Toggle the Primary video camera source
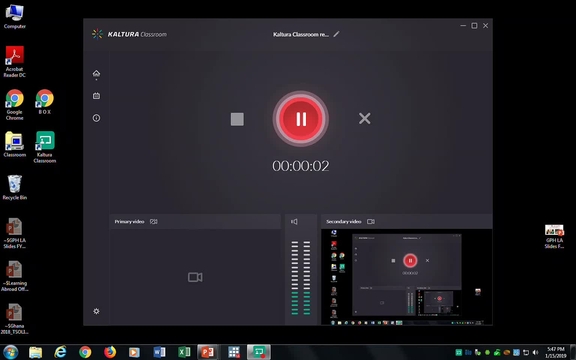The width and height of the screenshot is (576, 360). pos(154,222)
